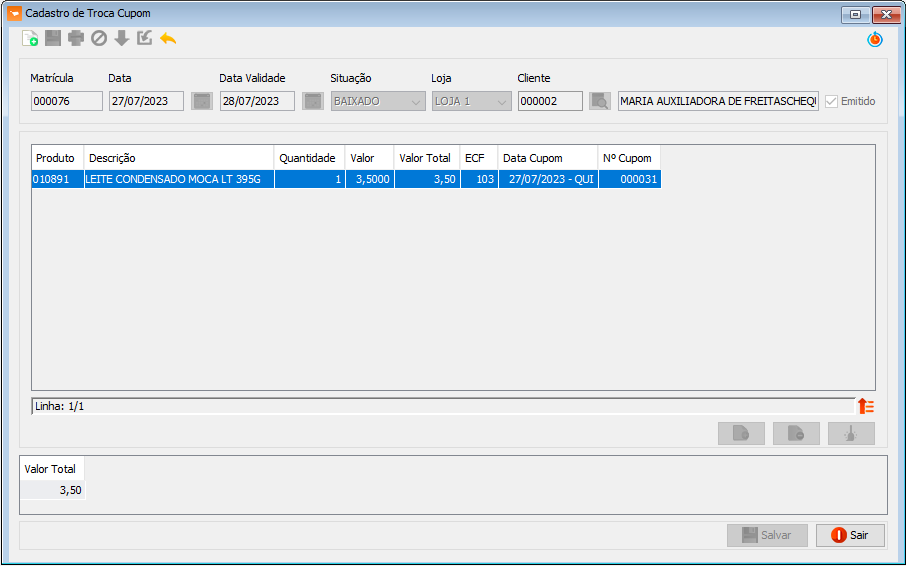Click the client name field MARIA AUXILIADORA

coord(718,101)
